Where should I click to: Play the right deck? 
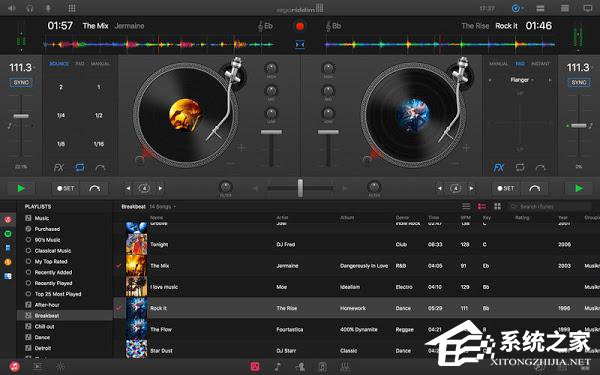pyautogui.click(x=579, y=188)
